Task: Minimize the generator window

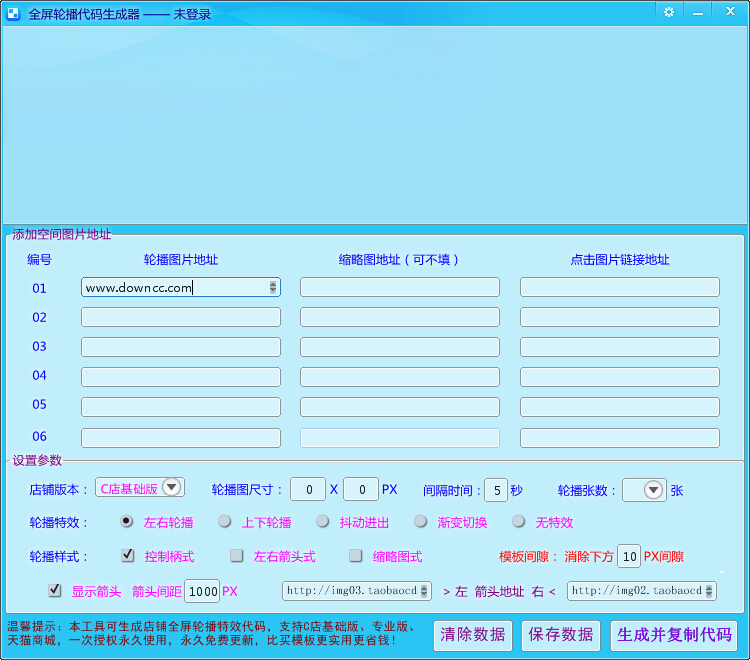Action: tap(697, 12)
